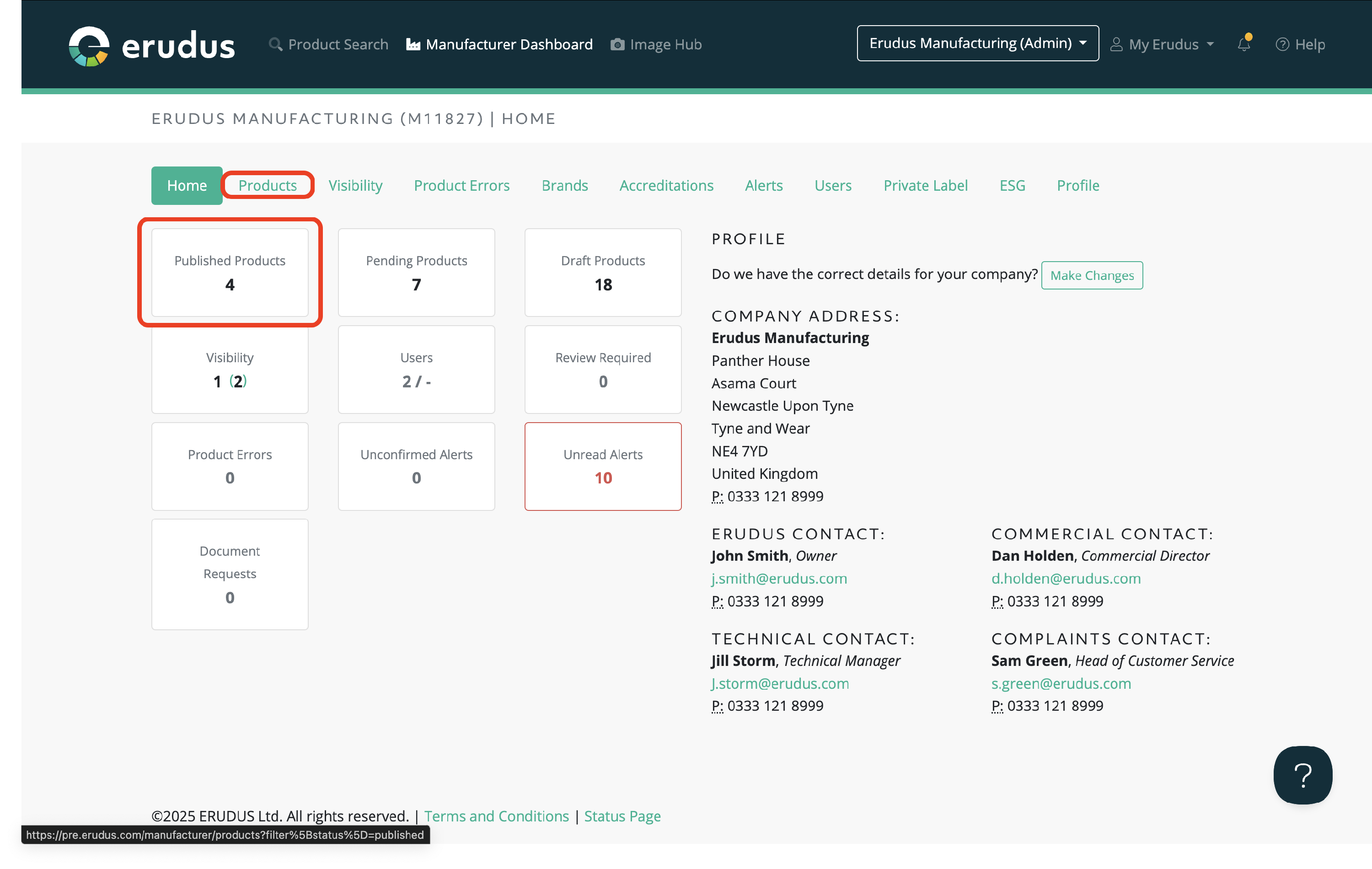Go to the Private Label tab
The height and width of the screenshot is (869, 1372).
click(925, 185)
